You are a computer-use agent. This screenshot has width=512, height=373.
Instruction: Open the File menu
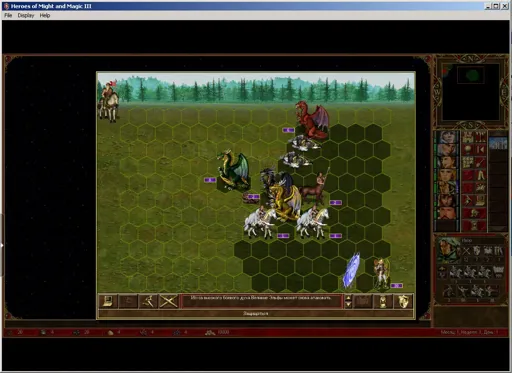8,15
